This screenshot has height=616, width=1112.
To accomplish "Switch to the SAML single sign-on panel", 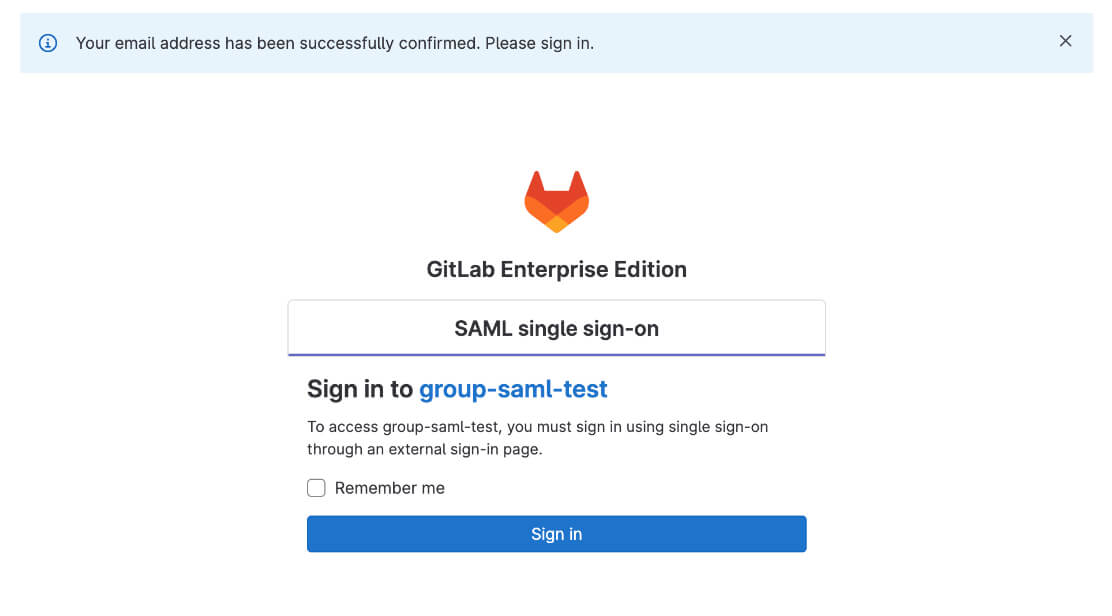I will pyautogui.click(x=556, y=327).
